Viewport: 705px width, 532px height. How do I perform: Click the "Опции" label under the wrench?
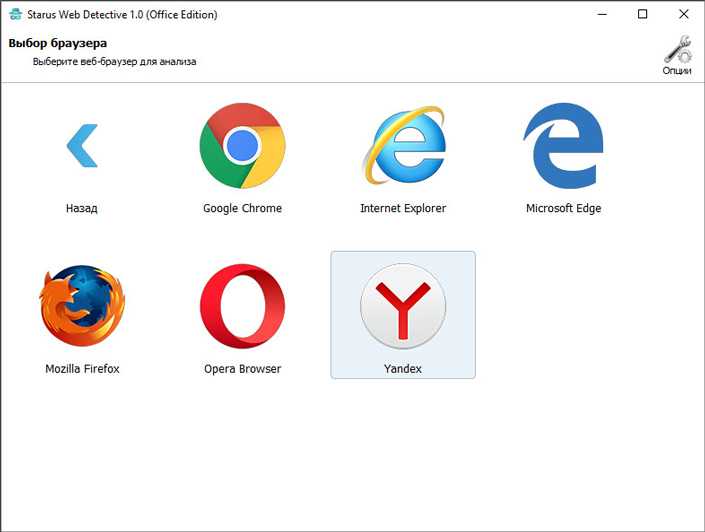coord(677,71)
